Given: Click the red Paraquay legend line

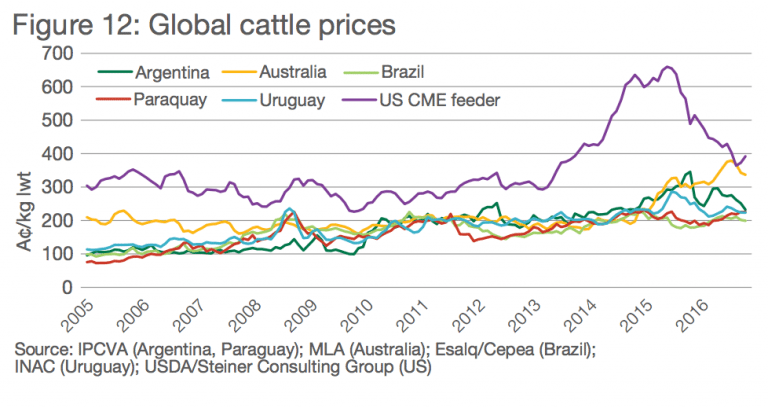Looking at the screenshot, I should (x=114, y=99).
